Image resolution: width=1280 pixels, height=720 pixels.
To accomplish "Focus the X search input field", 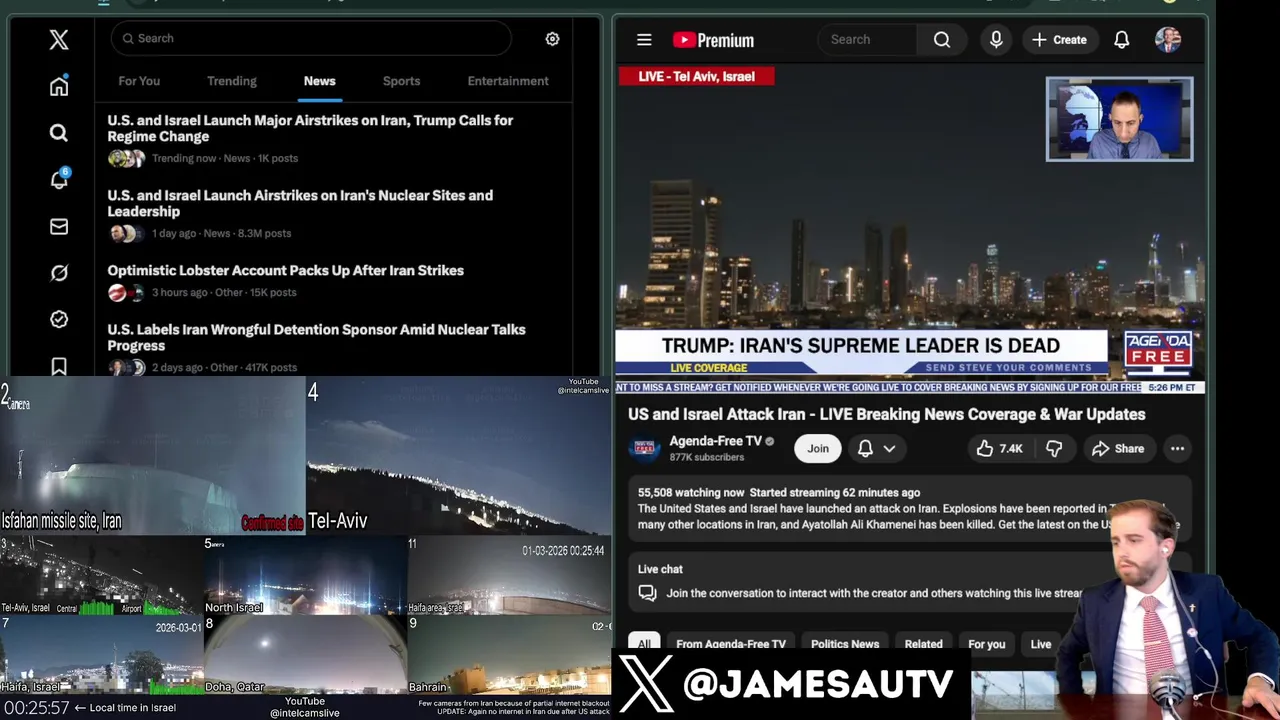I will click(311, 38).
